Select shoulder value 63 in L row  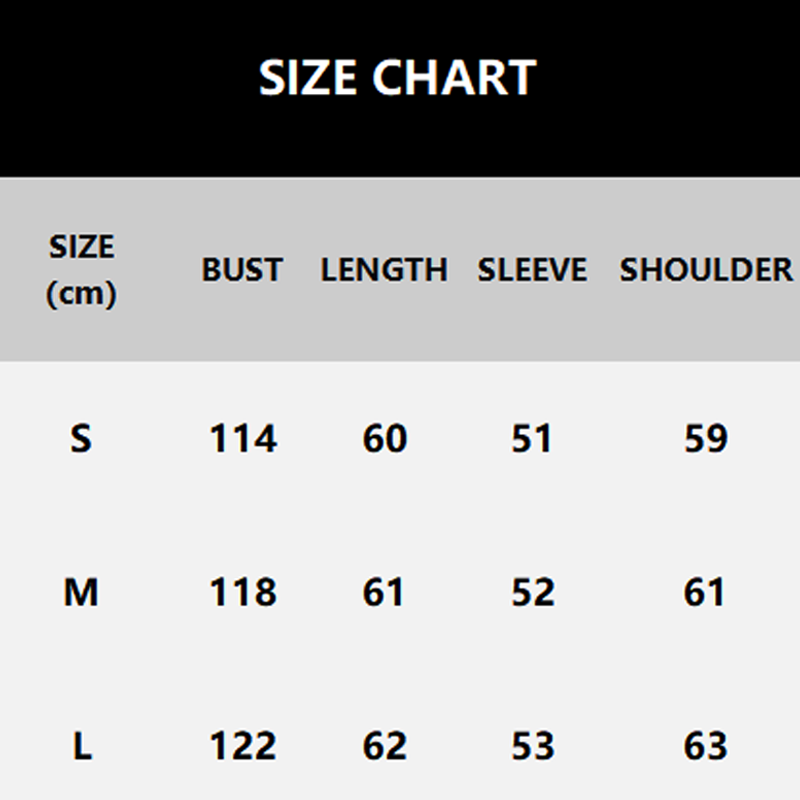point(706,746)
